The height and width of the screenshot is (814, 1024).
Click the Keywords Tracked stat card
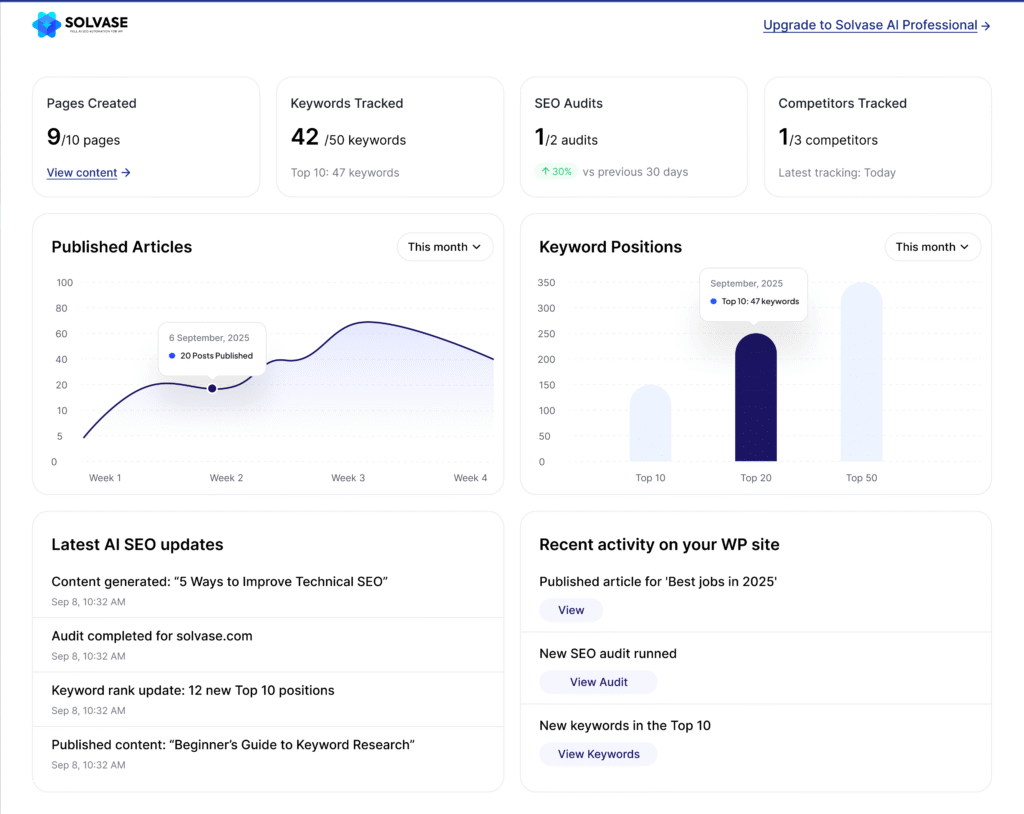(x=390, y=137)
